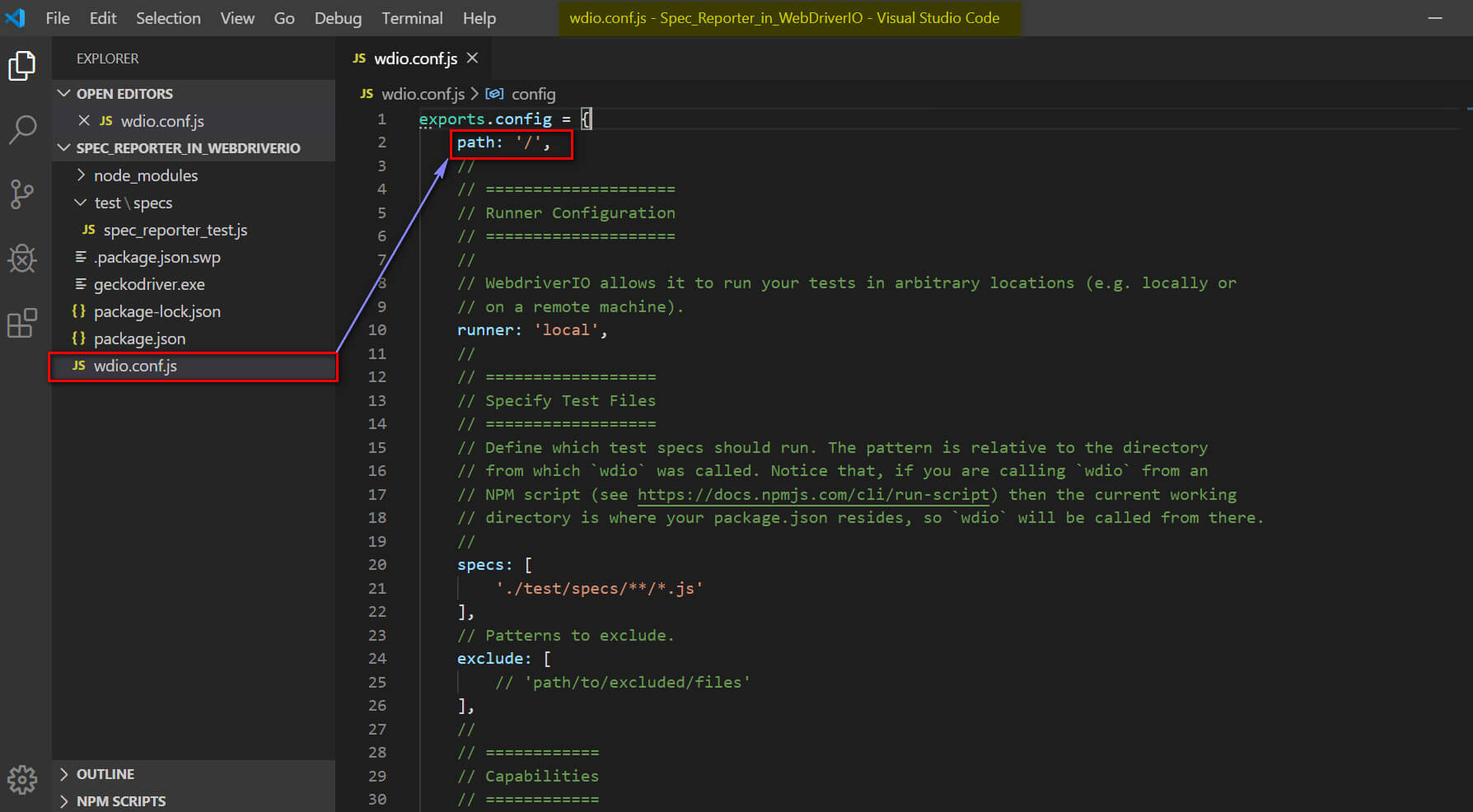Open the Extensions view
This screenshot has height=812, width=1473.
(x=22, y=323)
